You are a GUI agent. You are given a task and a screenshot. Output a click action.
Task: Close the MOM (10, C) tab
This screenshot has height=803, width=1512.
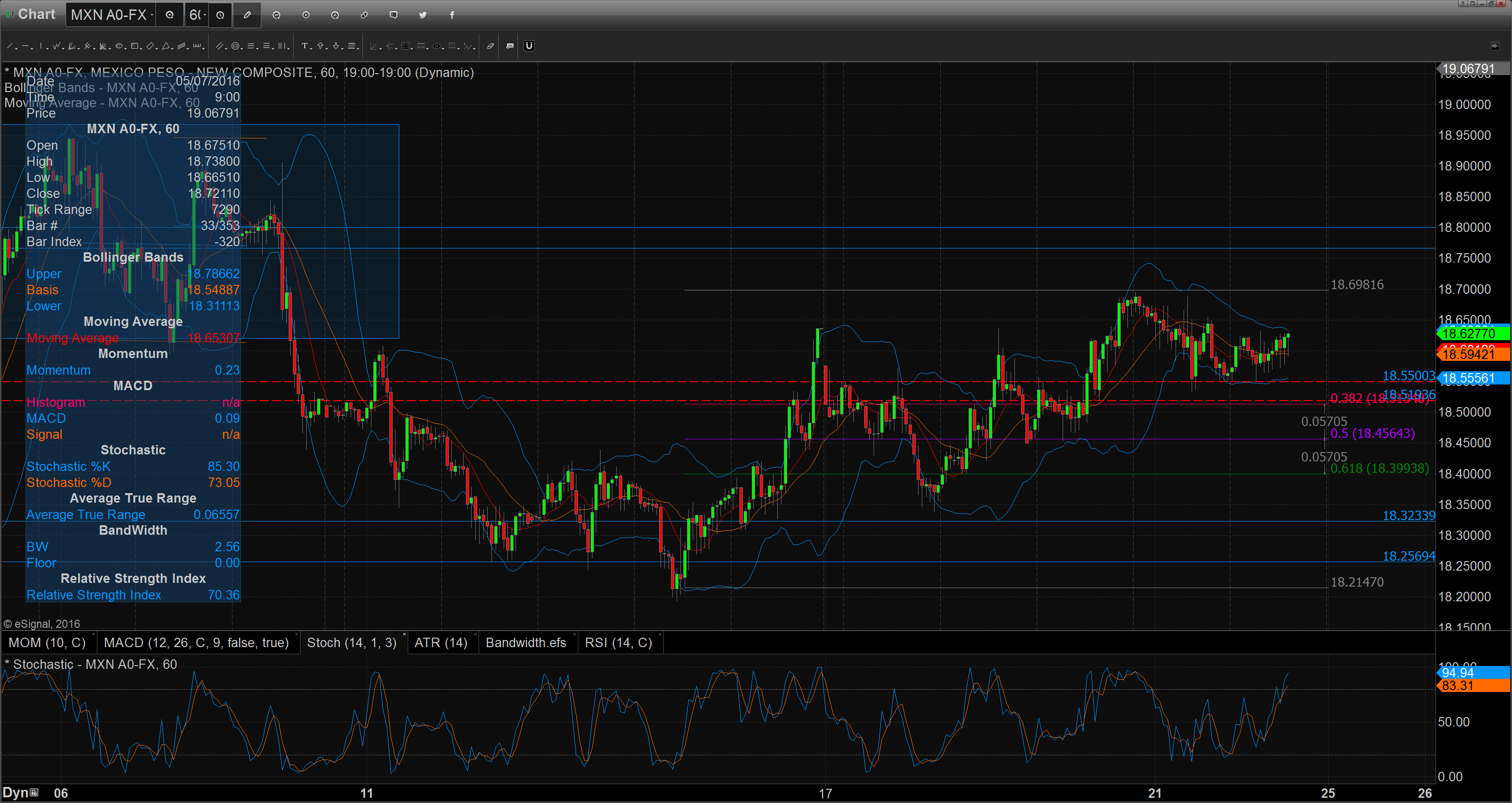94,634
